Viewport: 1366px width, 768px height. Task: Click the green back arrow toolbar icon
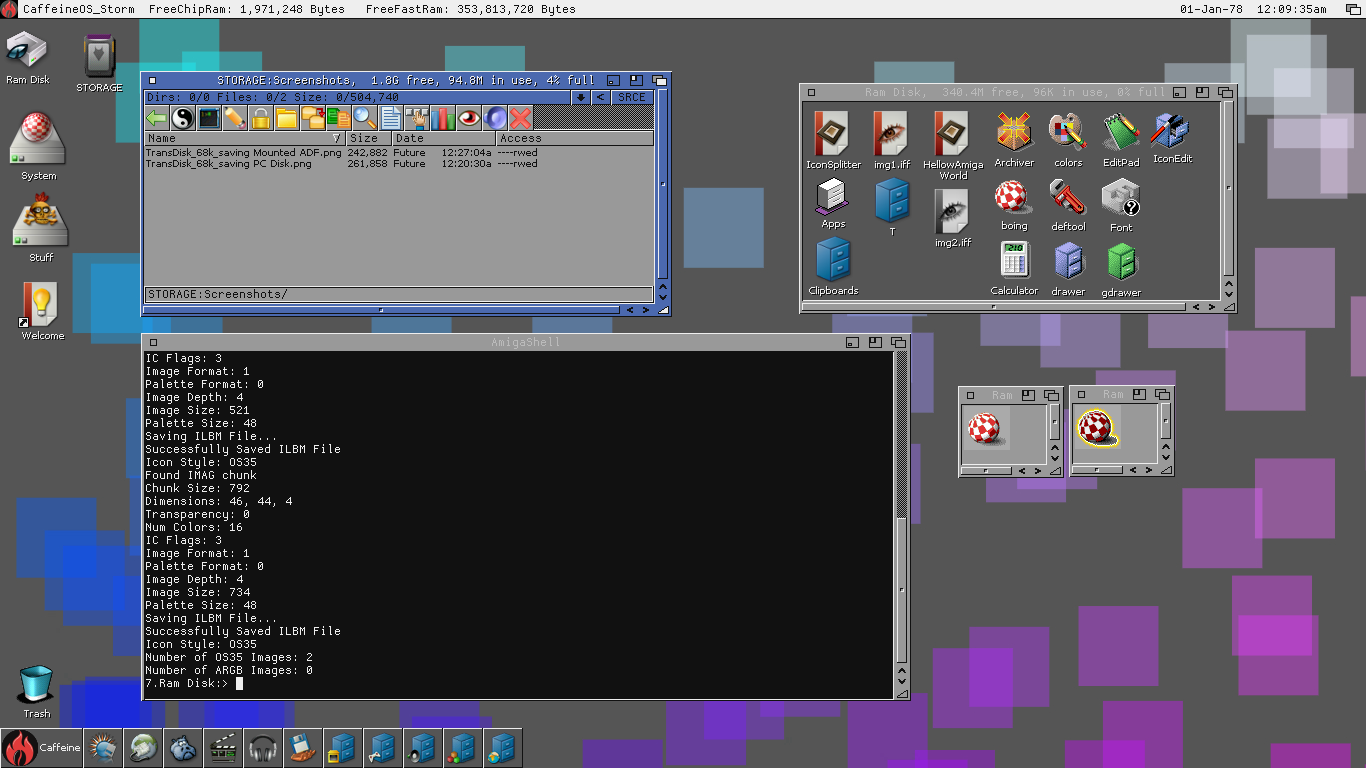click(156, 118)
